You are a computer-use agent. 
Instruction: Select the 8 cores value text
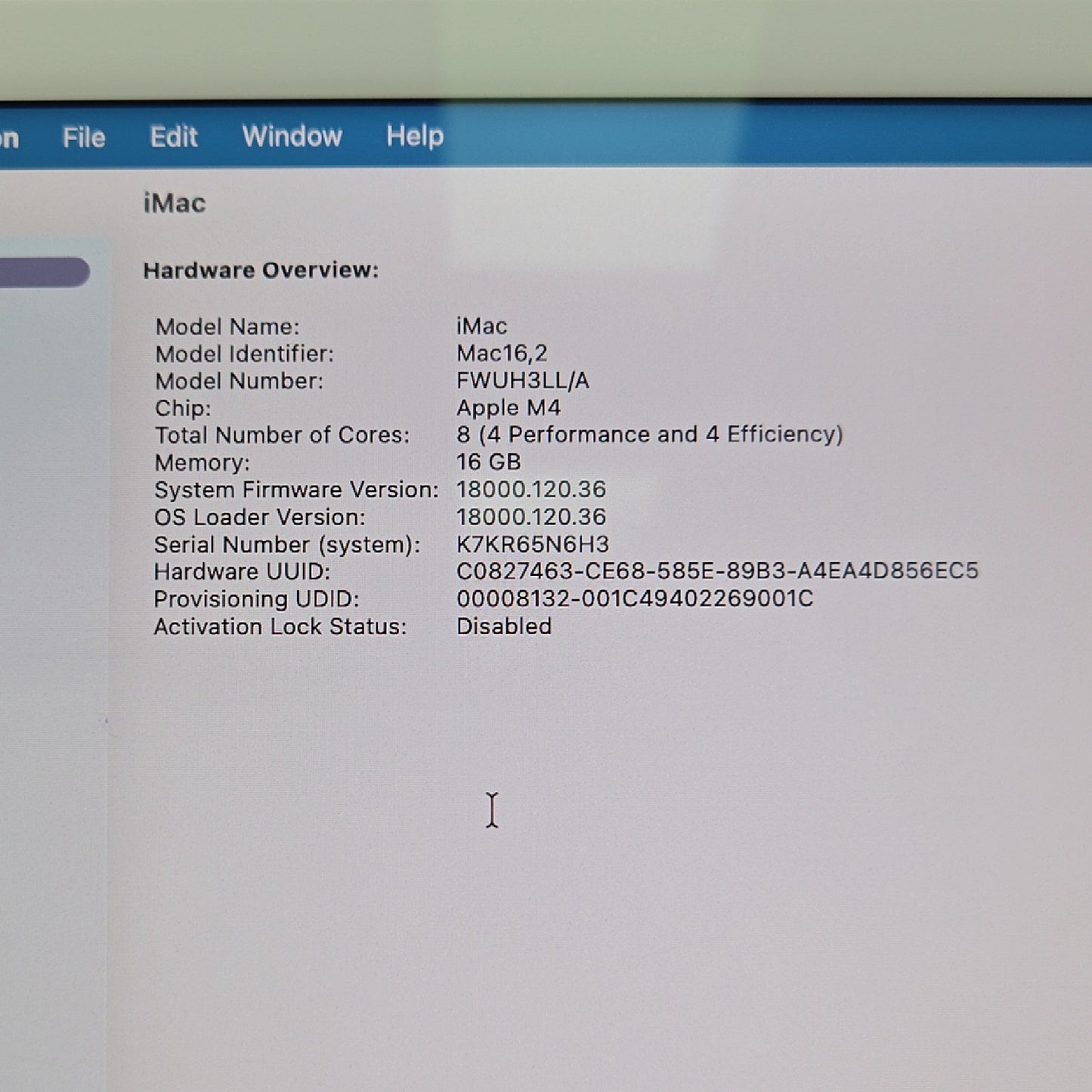650,435
